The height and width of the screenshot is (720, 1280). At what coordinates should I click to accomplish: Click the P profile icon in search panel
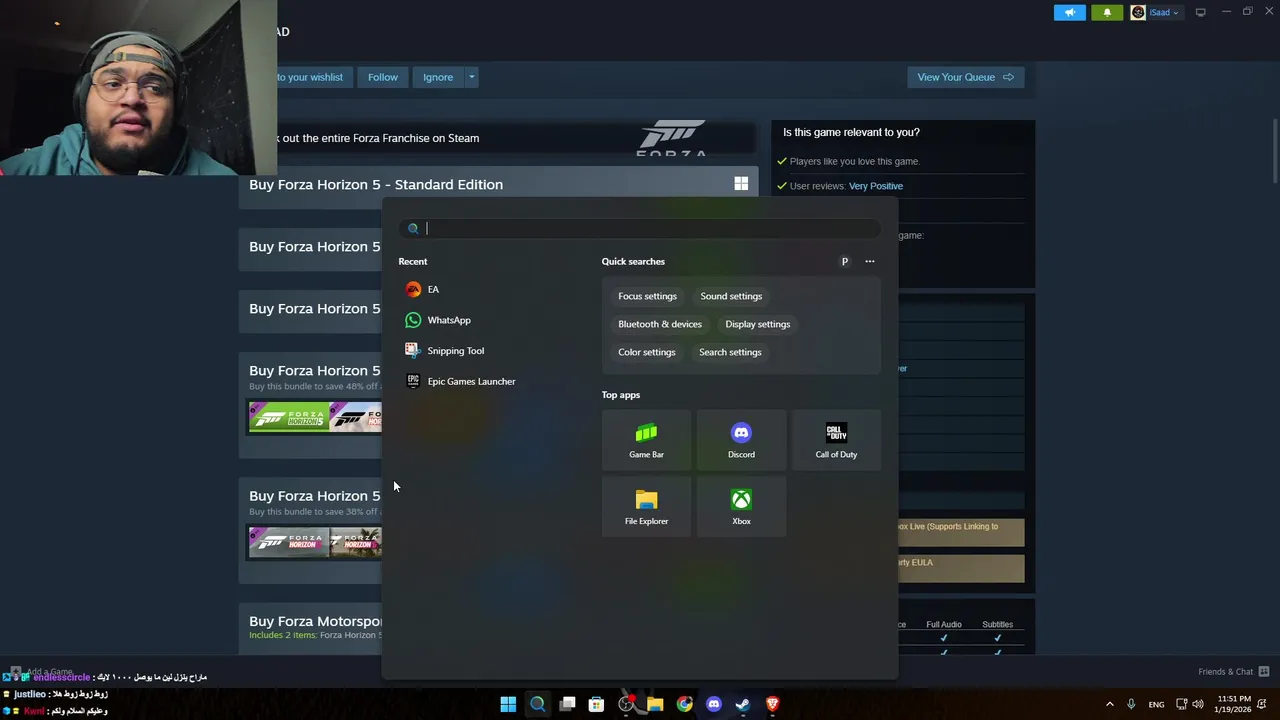[844, 262]
